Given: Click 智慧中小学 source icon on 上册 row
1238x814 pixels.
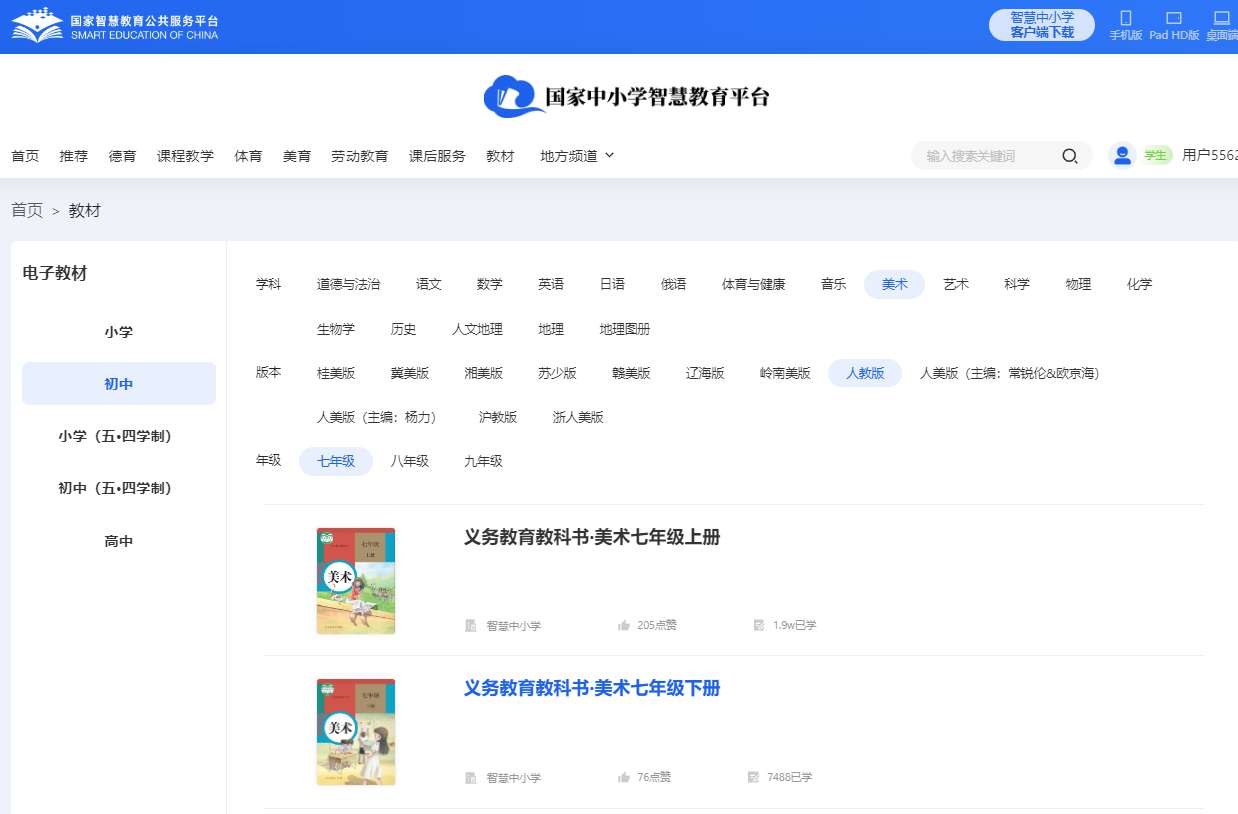Looking at the screenshot, I should click(x=471, y=626).
